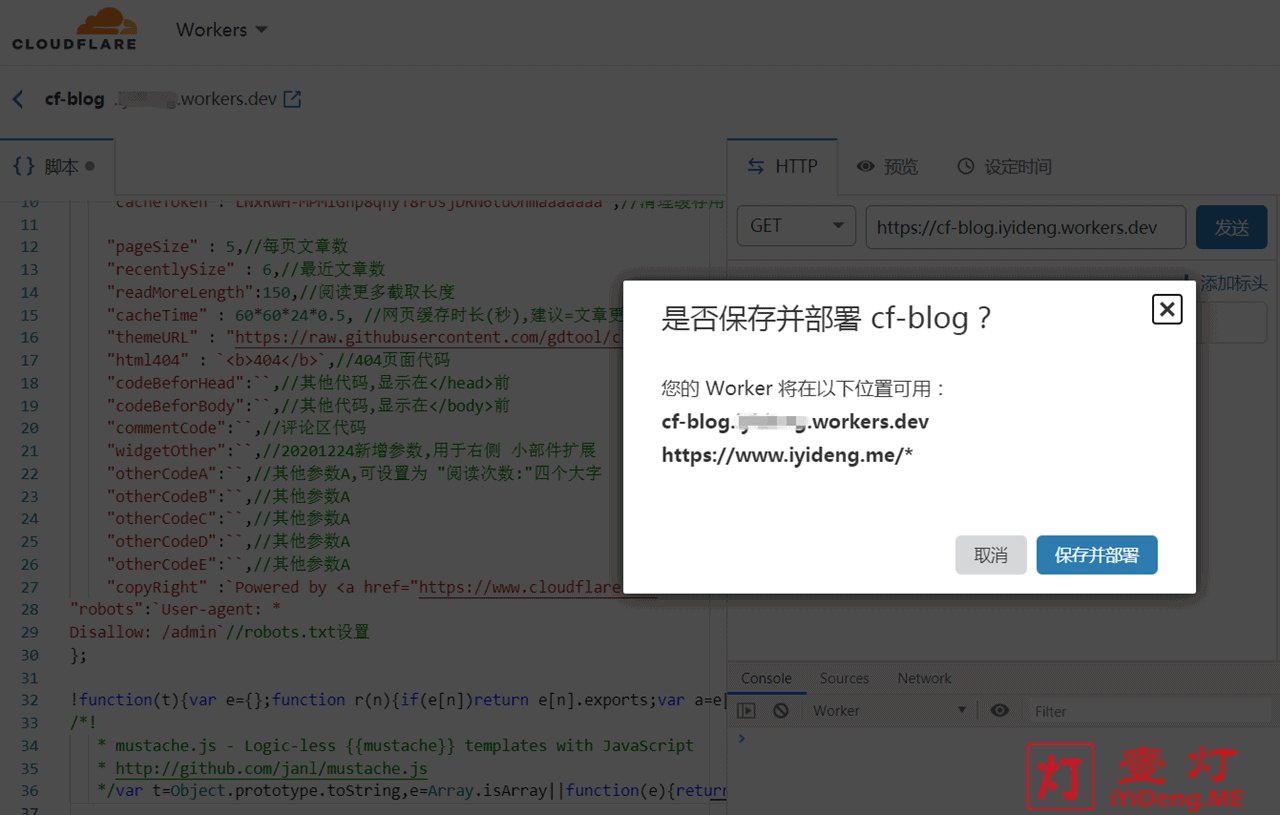The height and width of the screenshot is (815, 1280).
Task: Switch to the HTTP tab
Action: click(x=783, y=166)
